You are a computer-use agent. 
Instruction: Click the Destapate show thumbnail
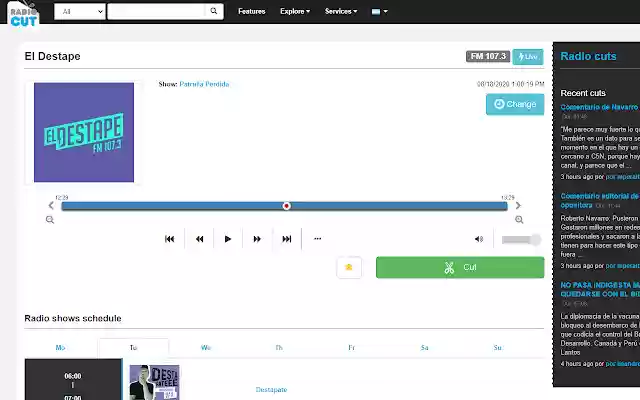coord(154,382)
